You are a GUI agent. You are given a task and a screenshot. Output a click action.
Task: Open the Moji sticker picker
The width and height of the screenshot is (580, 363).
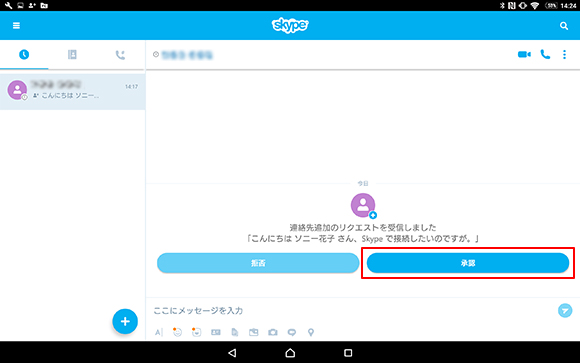(x=196, y=332)
